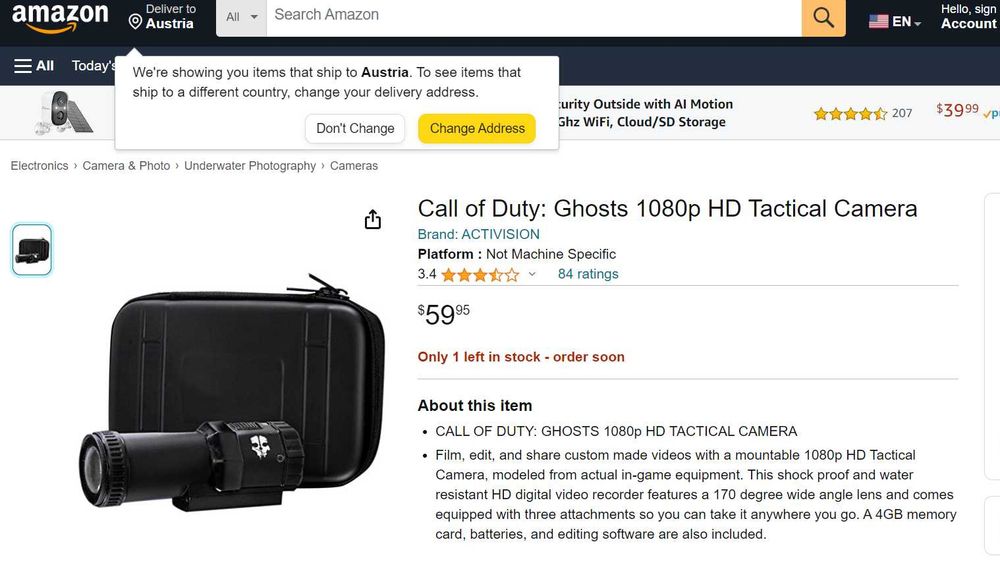Click the Deliver to Austria location pin

(x=135, y=22)
